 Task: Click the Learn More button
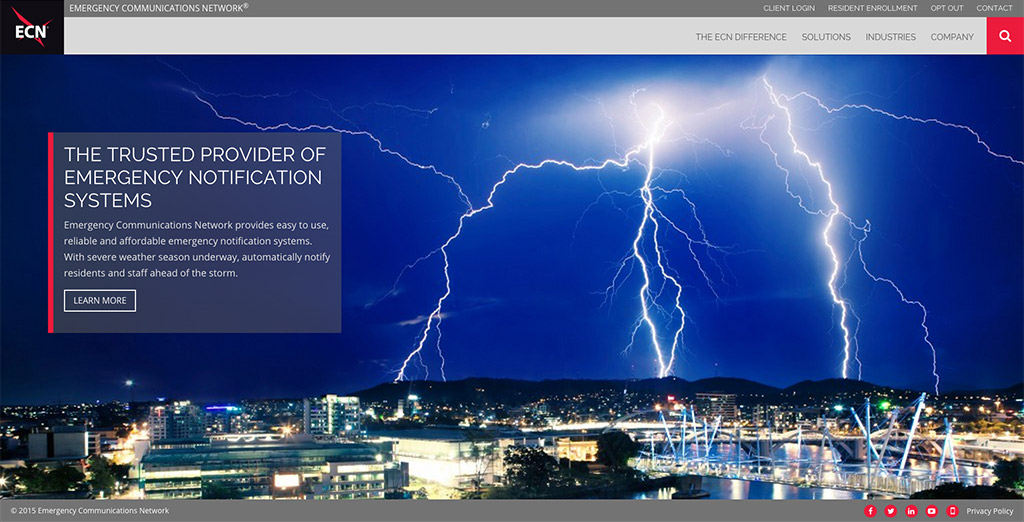coord(100,301)
